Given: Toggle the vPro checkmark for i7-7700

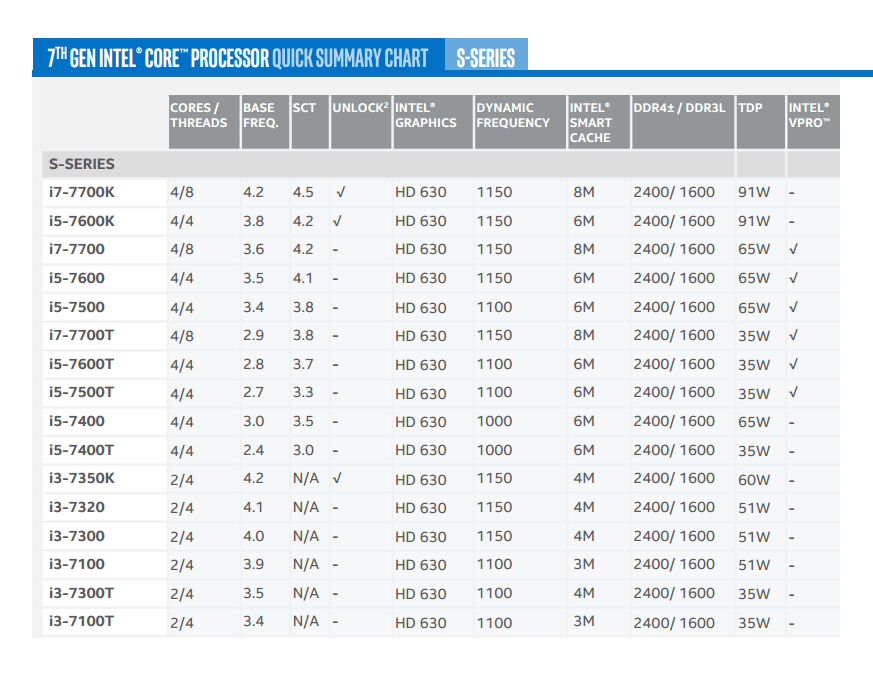Looking at the screenshot, I should 792,249.
